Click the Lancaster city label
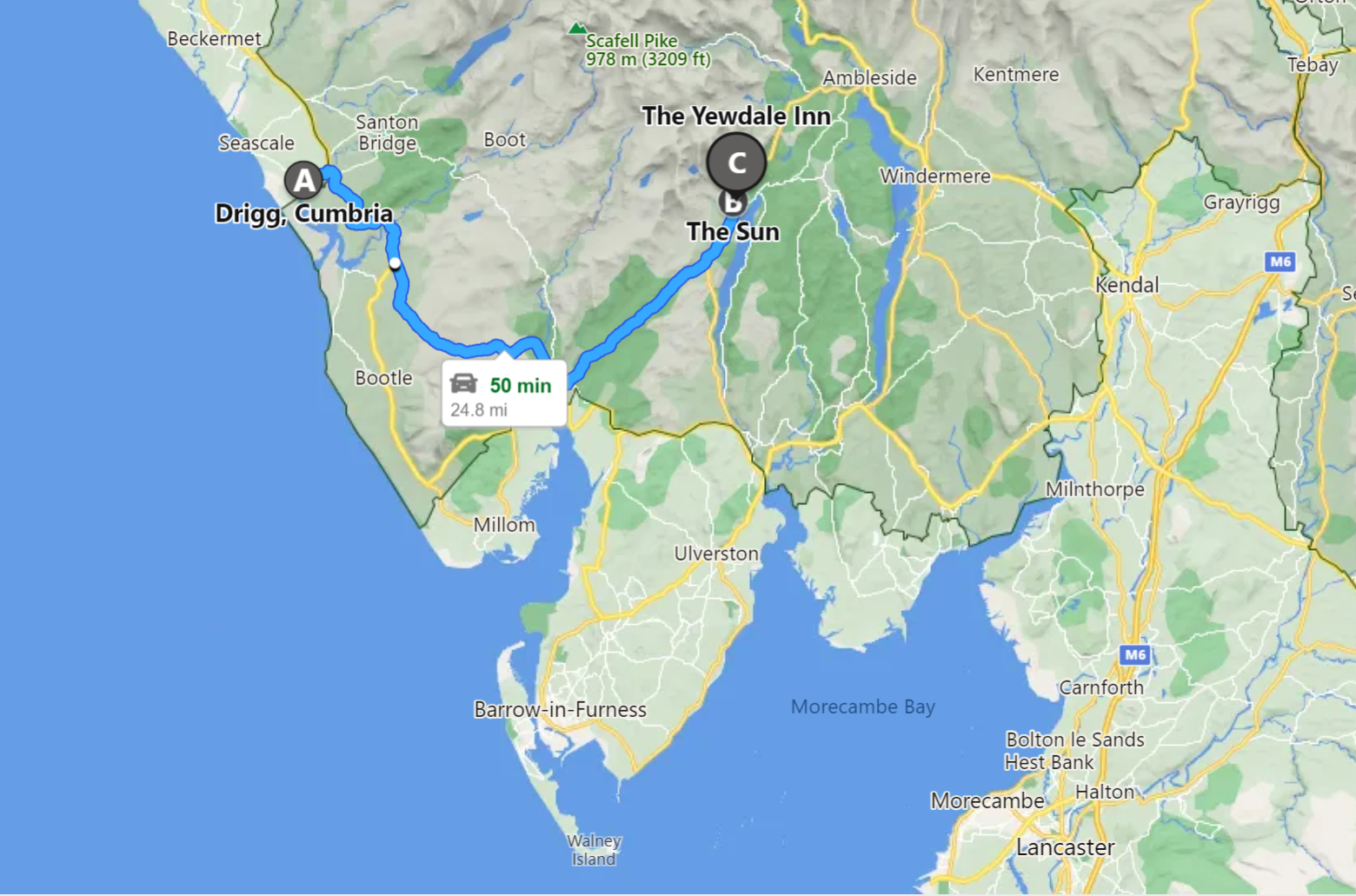 coord(1065,847)
